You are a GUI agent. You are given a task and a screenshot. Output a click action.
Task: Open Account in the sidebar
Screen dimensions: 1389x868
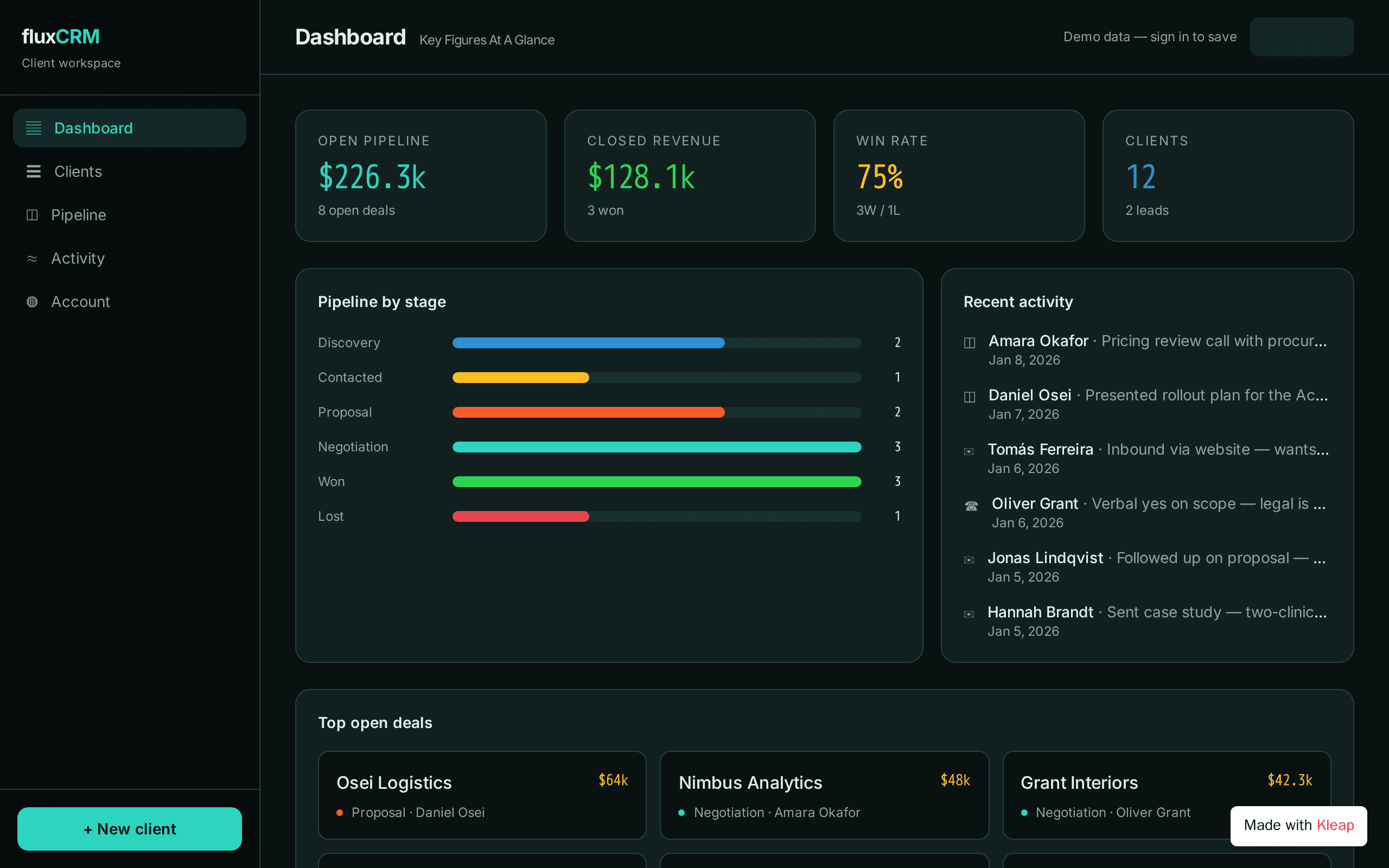coord(129,302)
